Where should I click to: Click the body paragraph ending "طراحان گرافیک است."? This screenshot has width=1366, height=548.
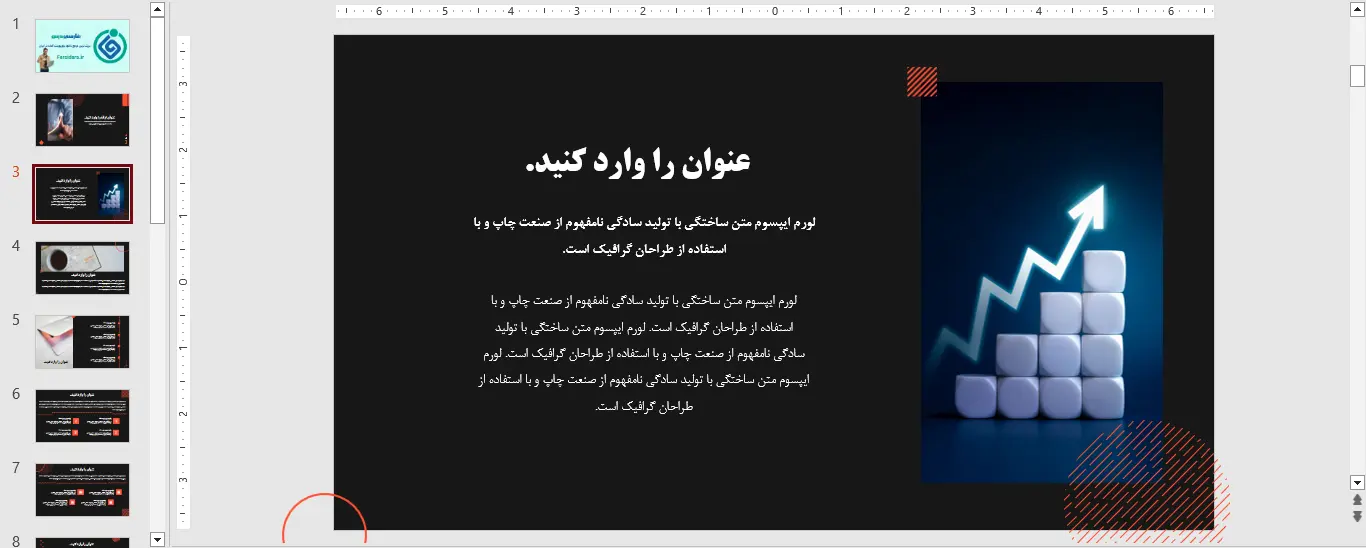click(645, 353)
